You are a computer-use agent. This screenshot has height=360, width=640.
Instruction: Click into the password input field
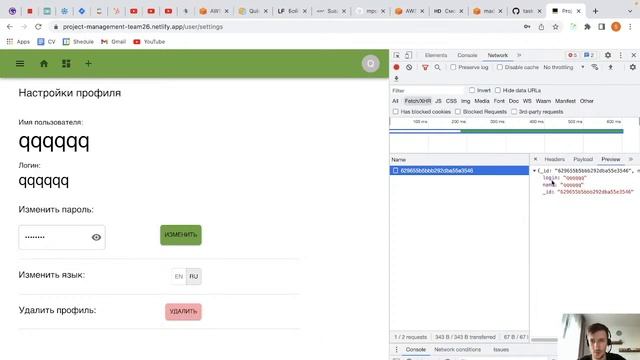[62, 237]
